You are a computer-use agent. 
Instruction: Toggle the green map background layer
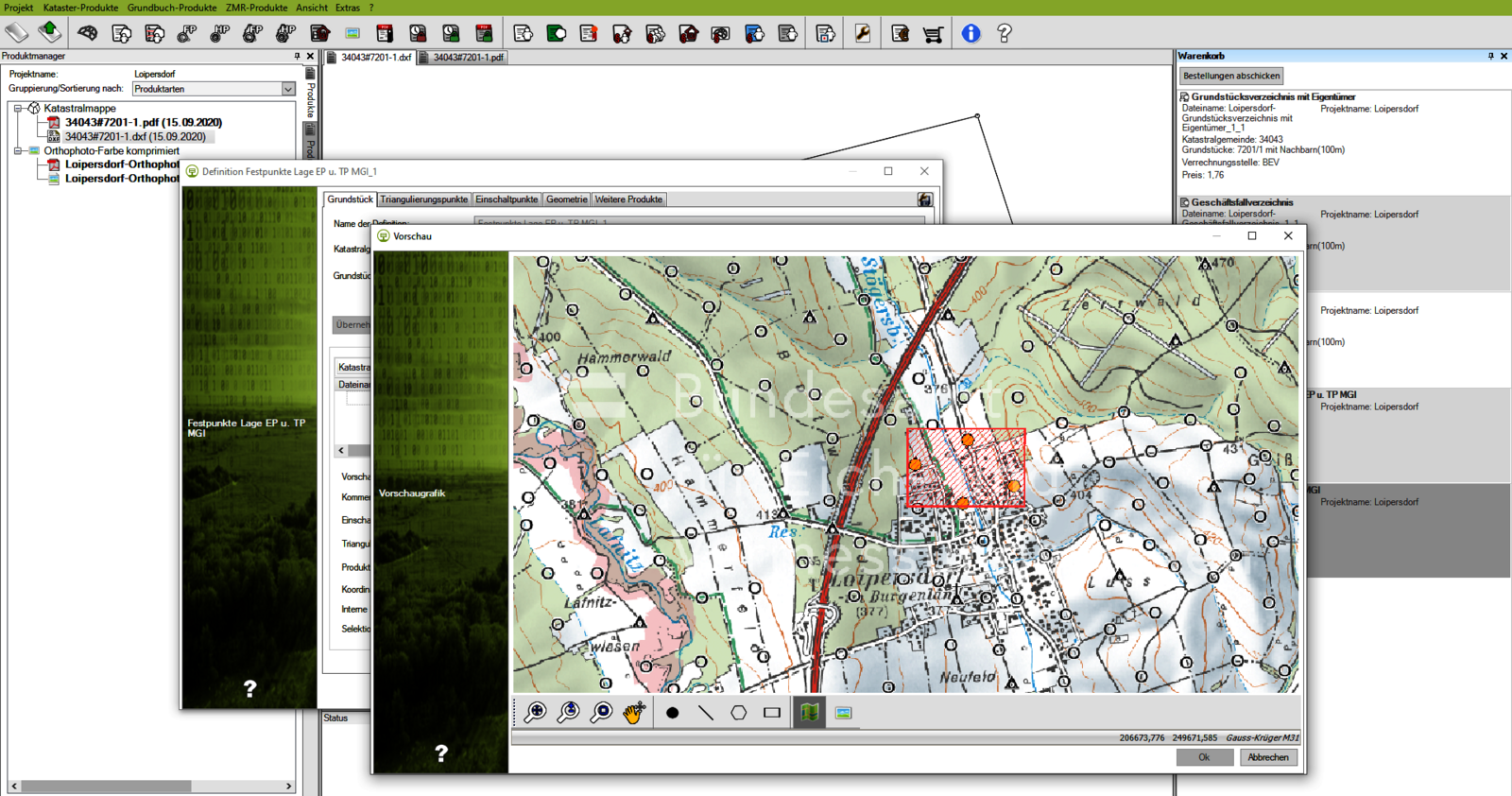click(810, 713)
